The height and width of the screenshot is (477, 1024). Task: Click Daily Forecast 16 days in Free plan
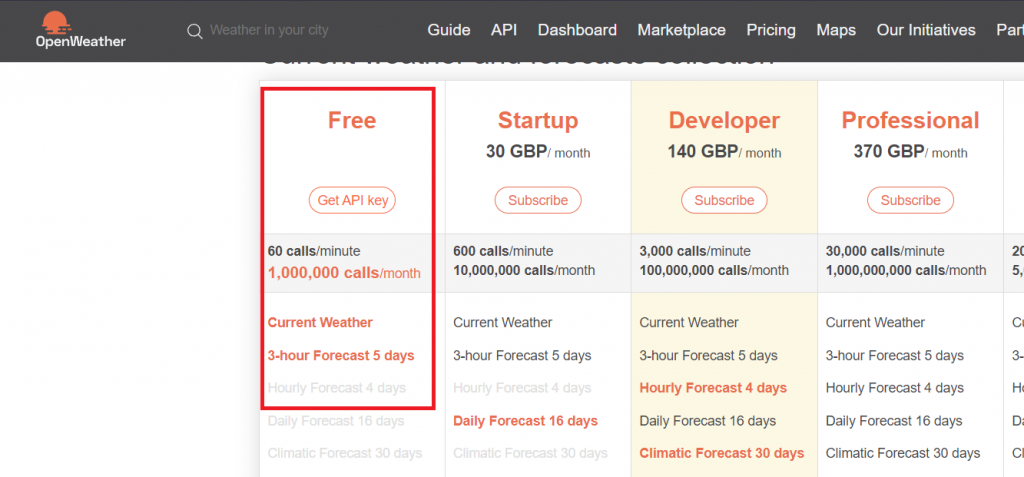pos(336,421)
